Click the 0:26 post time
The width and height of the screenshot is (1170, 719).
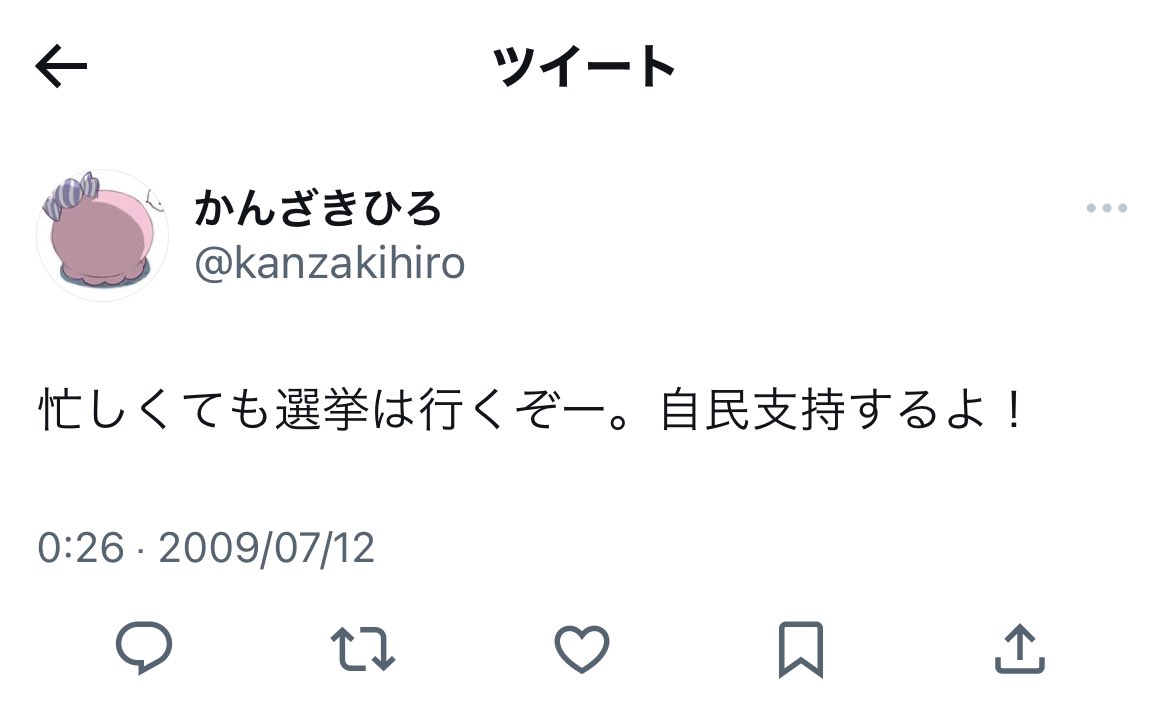pos(81,548)
